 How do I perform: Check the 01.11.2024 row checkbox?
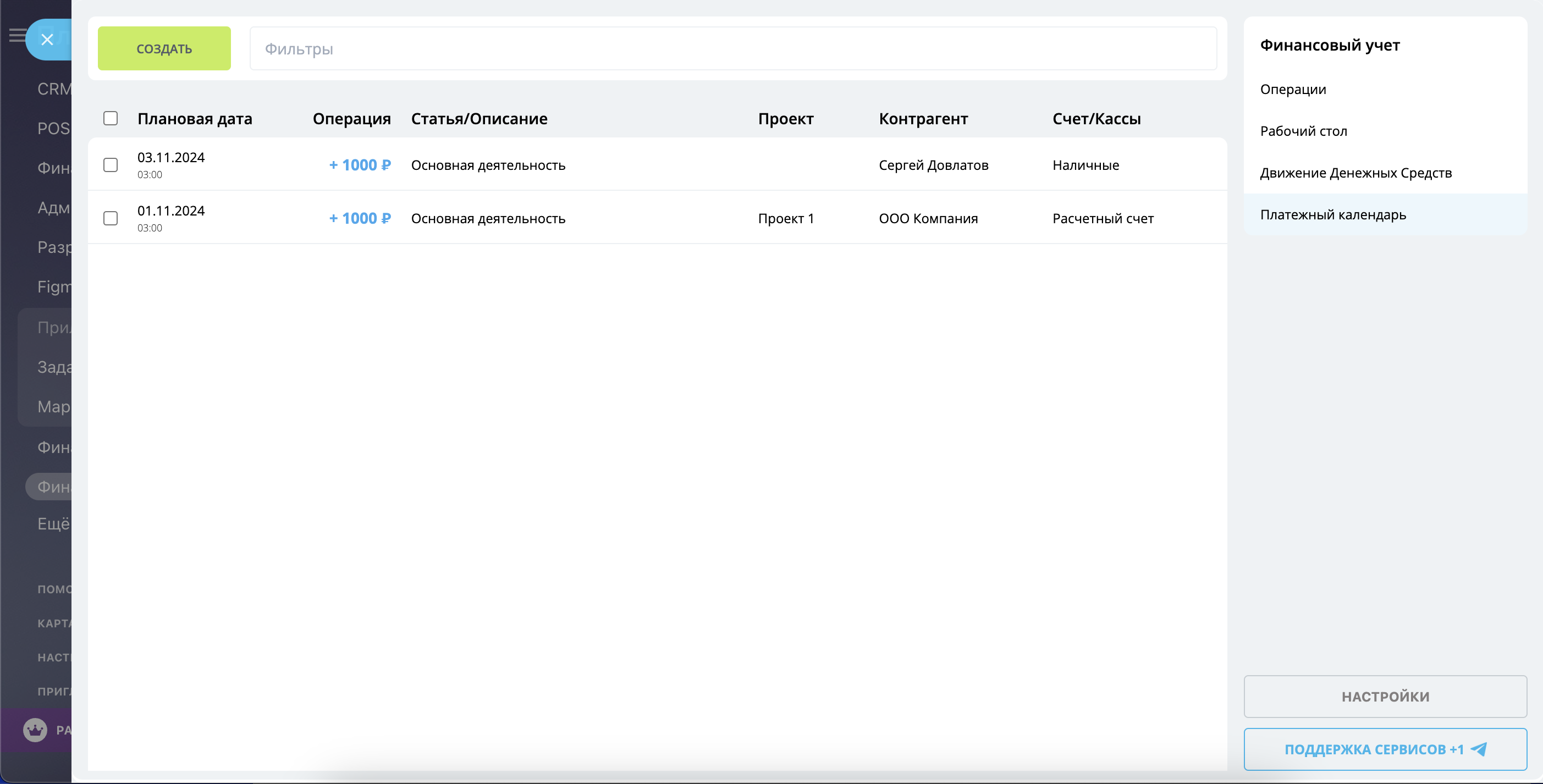point(110,218)
